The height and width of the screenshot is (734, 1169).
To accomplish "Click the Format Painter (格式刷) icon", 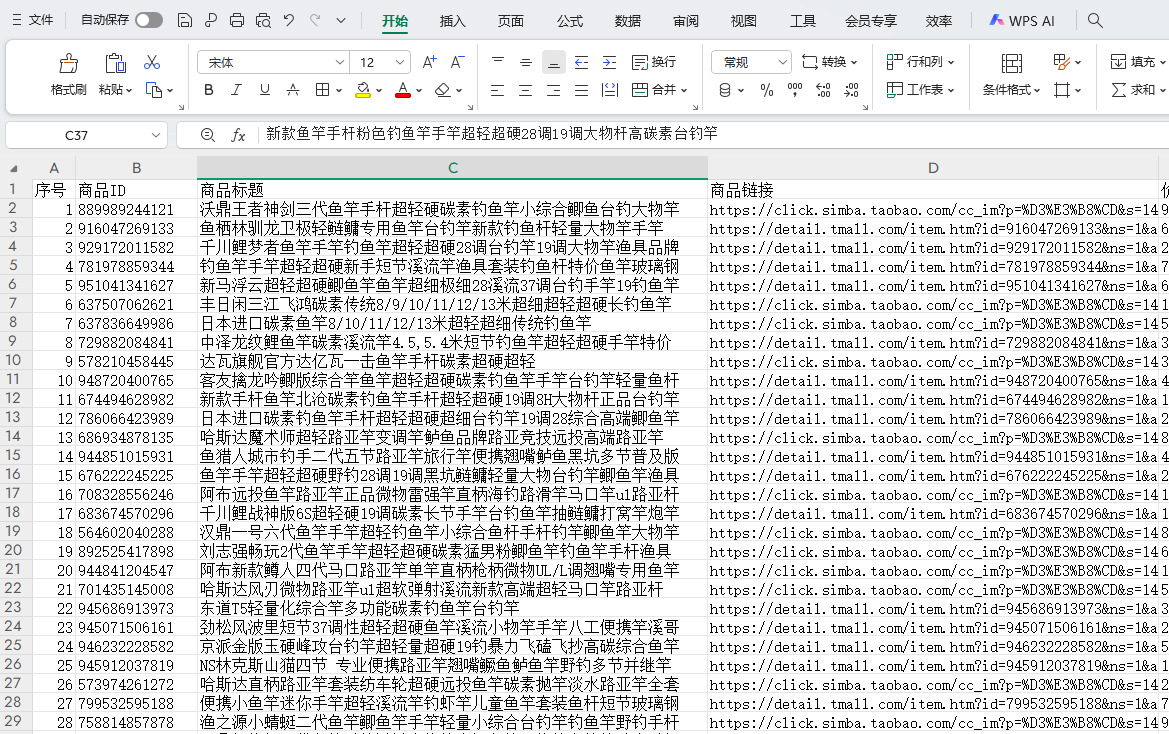I will coord(69,64).
